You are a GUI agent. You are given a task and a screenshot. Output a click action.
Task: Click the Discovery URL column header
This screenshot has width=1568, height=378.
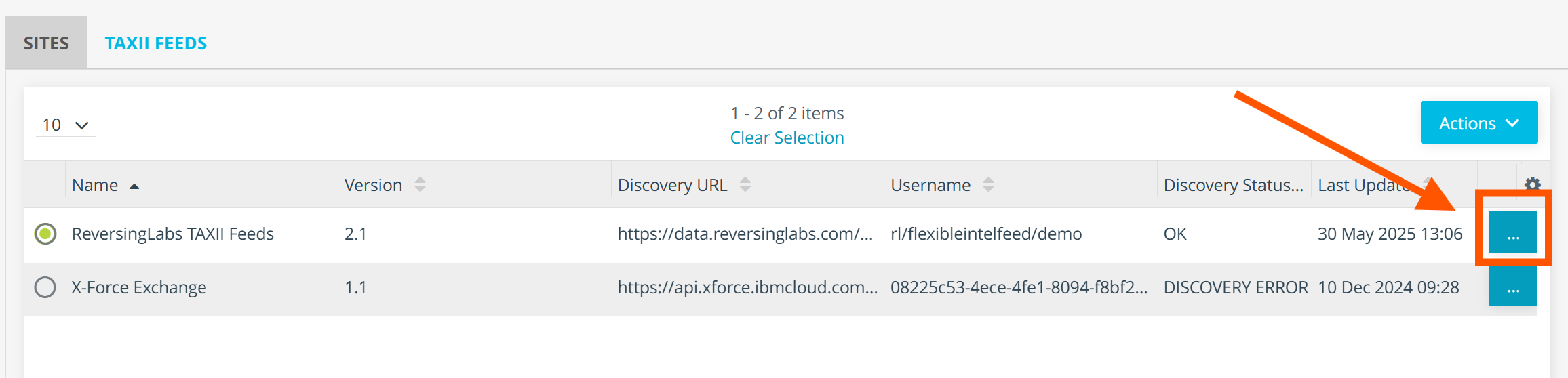672,185
